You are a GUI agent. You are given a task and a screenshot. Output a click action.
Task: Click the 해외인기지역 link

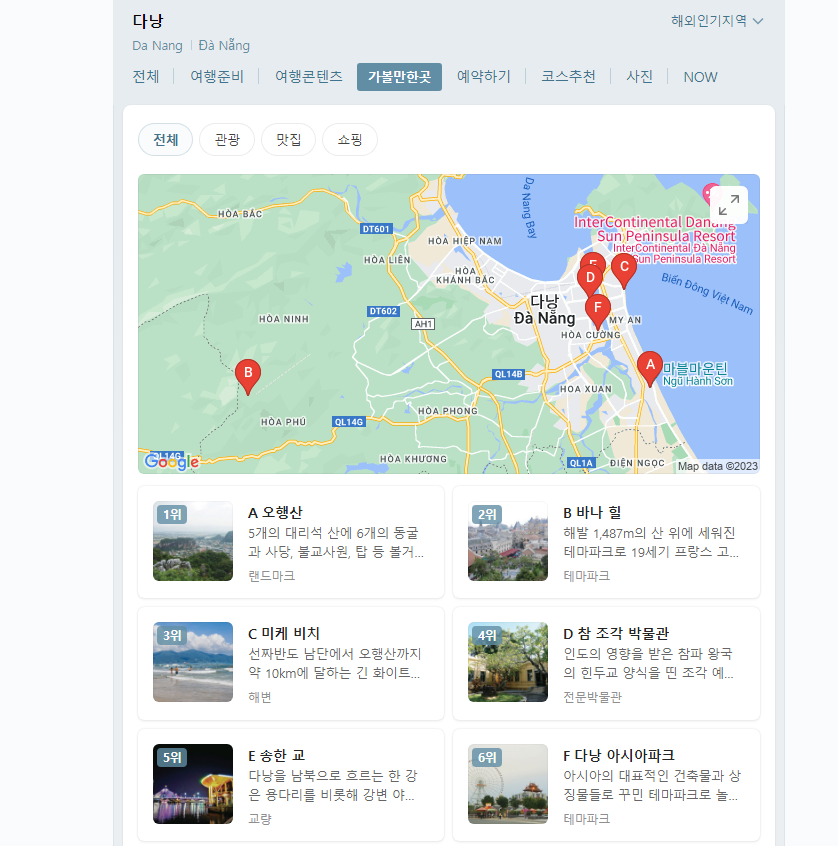click(716, 20)
